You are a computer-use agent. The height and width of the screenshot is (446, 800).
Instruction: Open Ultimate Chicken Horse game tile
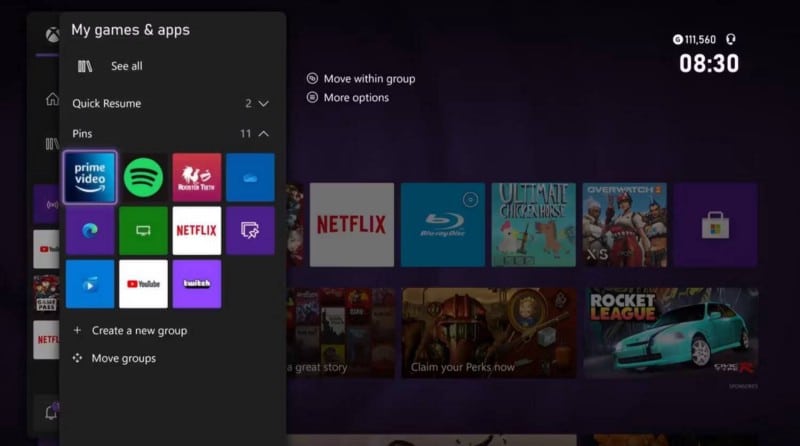coord(533,225)
